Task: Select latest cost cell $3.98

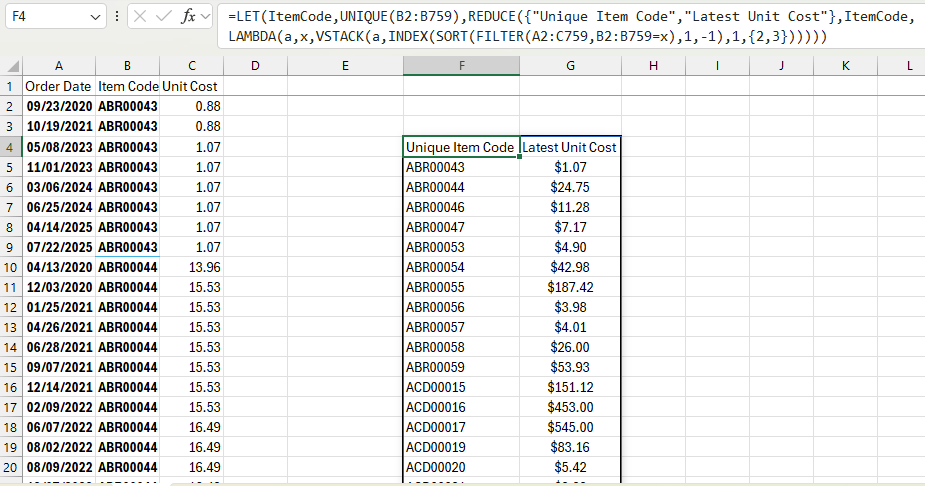Action: [570, 307]
